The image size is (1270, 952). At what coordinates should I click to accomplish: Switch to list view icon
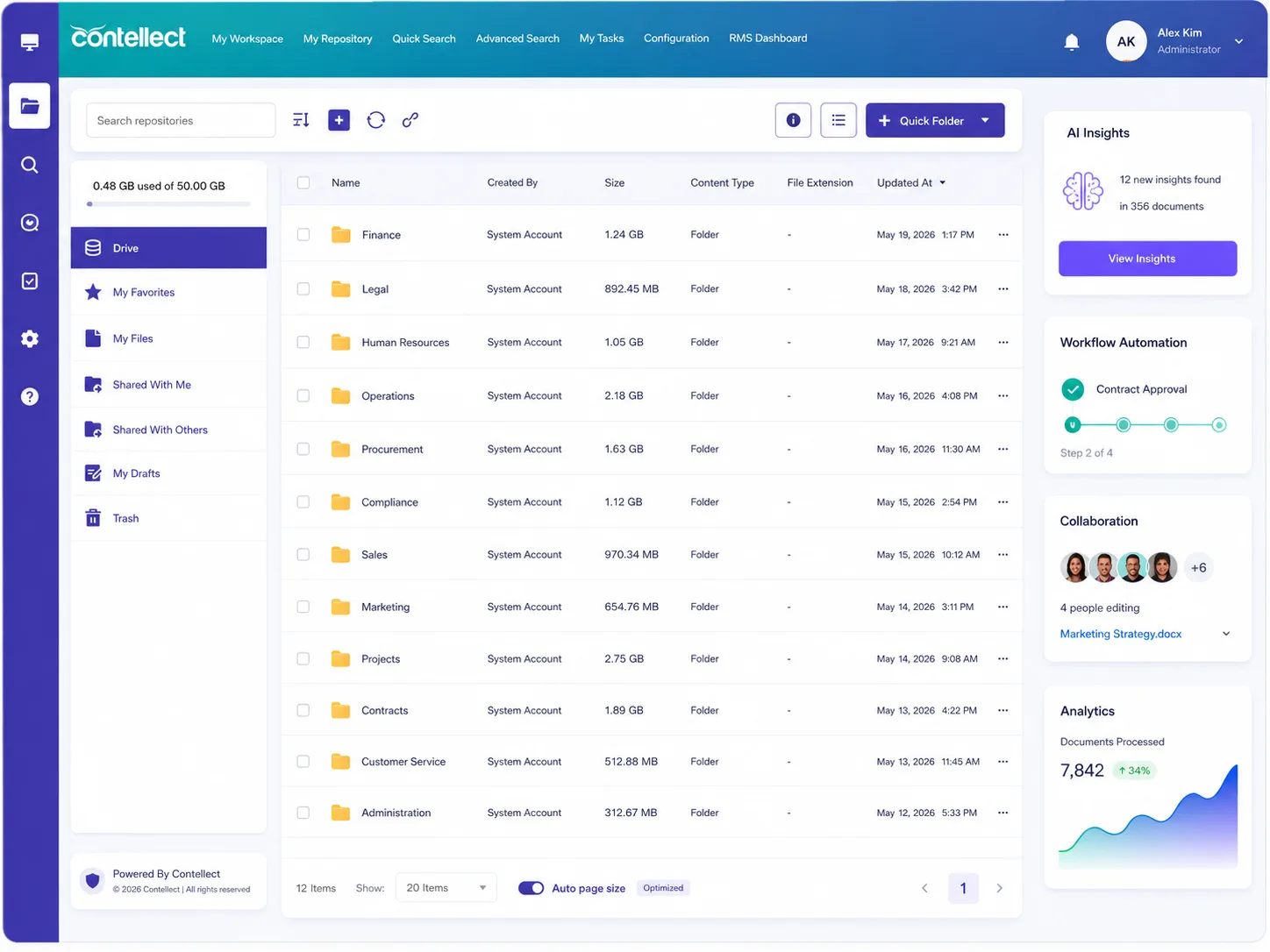click(x=838, y=120)
